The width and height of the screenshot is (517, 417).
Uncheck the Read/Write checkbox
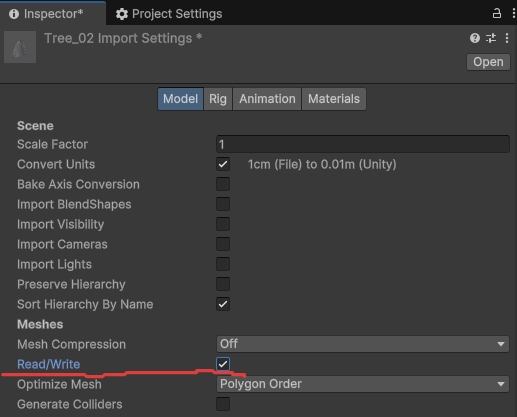pos(223,364)
